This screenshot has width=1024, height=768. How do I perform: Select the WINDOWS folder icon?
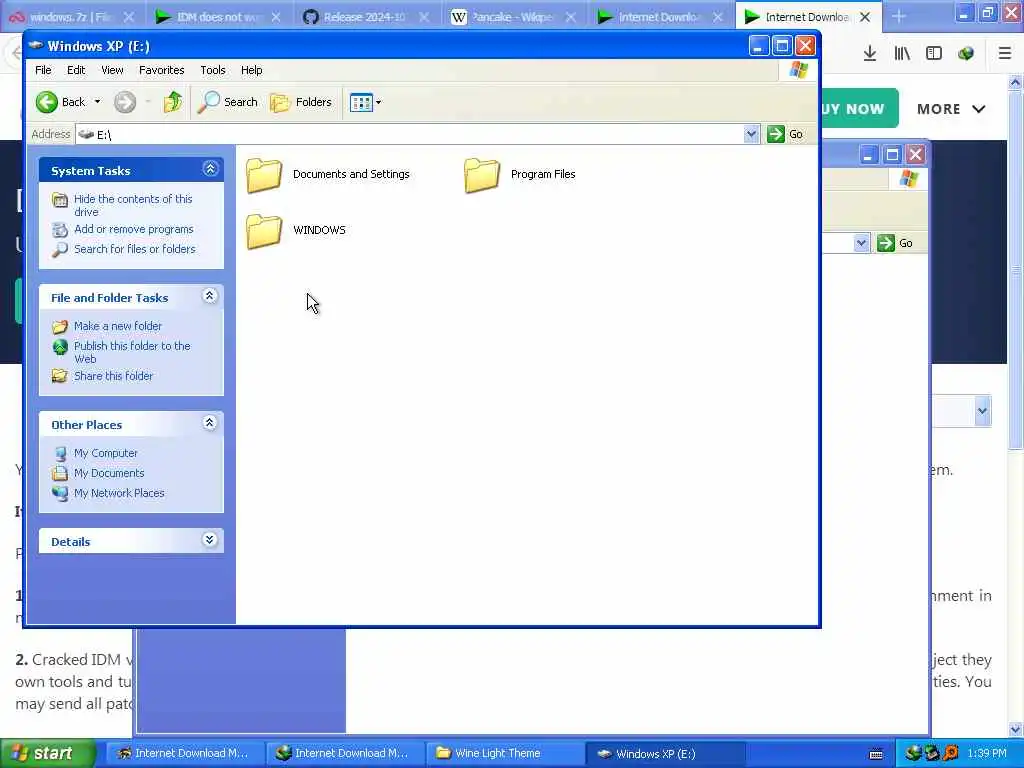[264, 231]
